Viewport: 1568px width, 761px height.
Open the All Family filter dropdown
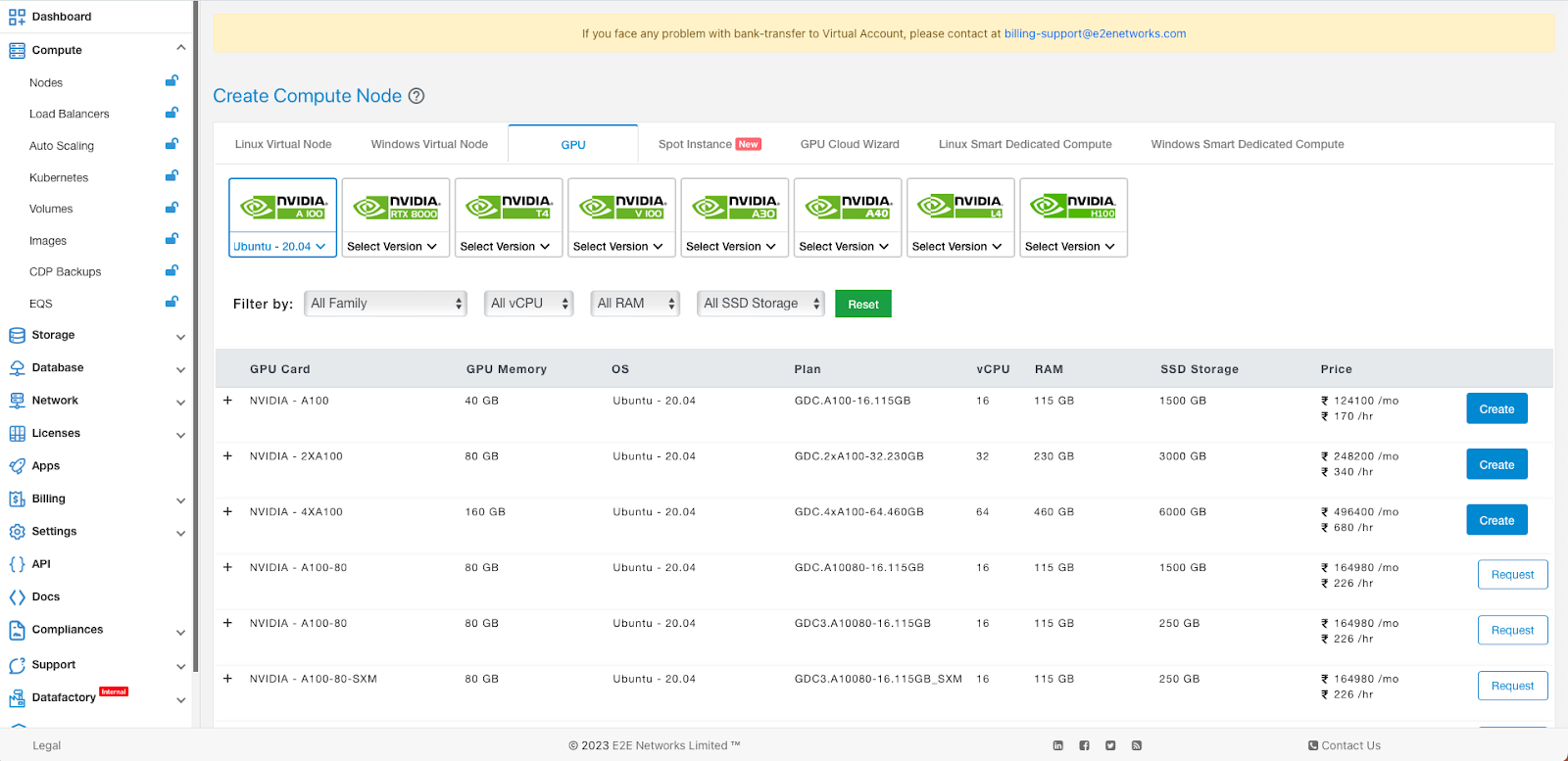386,304
